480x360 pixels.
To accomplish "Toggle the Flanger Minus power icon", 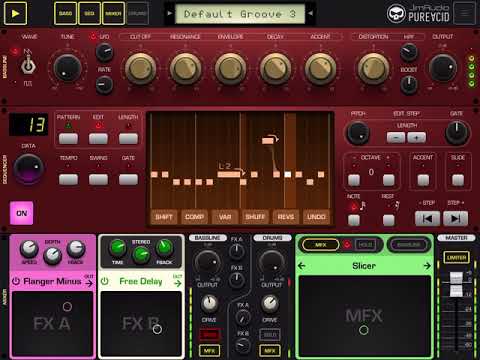I will point(16,281).
